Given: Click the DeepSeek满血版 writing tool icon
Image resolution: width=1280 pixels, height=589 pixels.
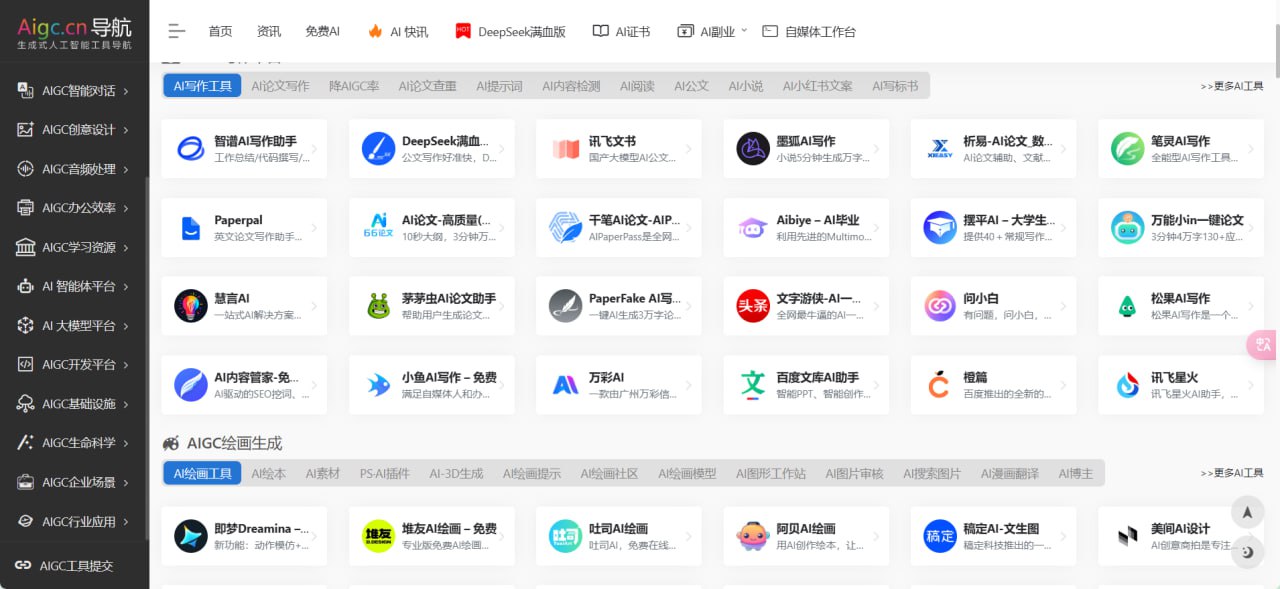Looking at the screenshot, I should coord(379,149).
